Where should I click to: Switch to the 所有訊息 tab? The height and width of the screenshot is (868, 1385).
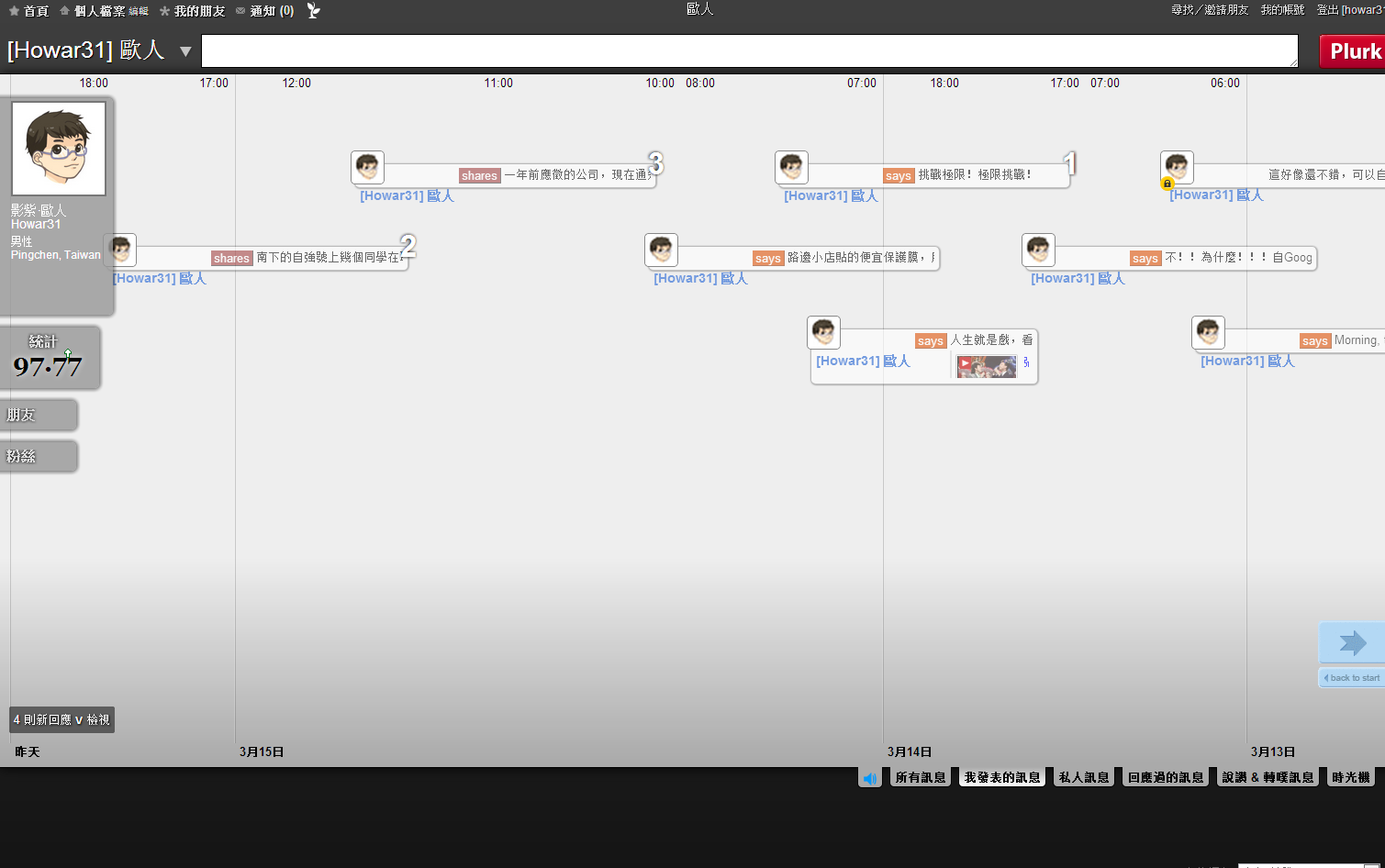921,778
